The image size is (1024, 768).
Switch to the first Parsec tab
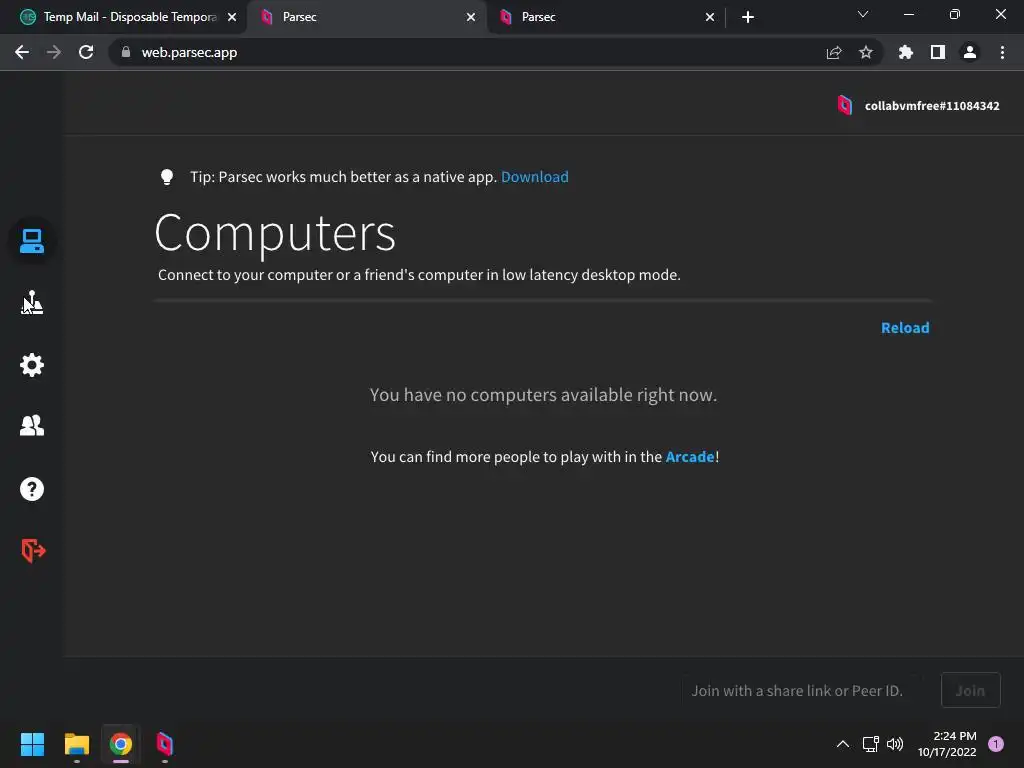coord(366,17)
